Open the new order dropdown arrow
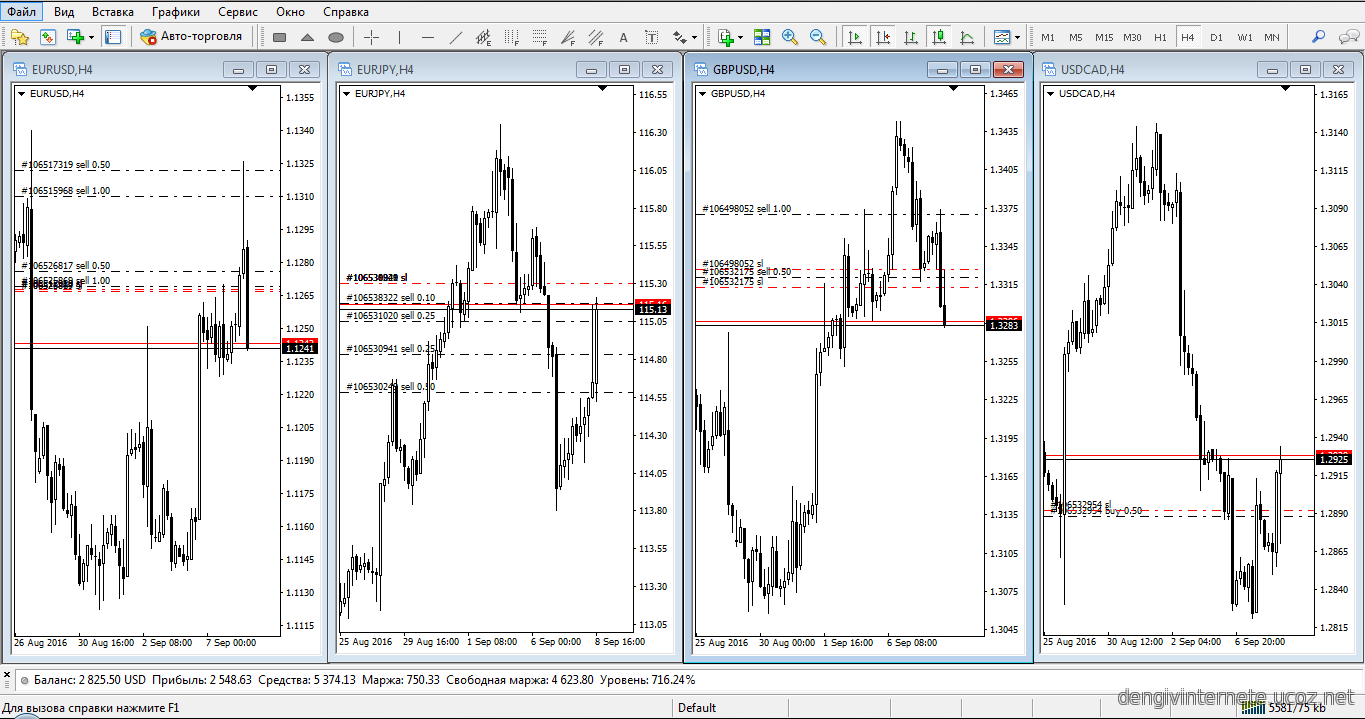 pos(91,37)
